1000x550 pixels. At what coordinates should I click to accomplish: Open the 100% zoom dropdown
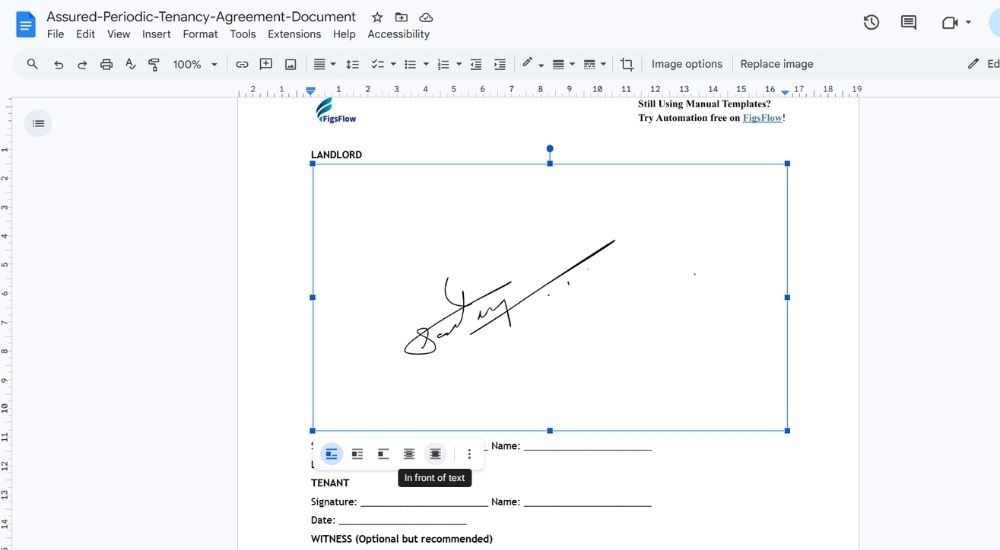[x=195, y=64]
